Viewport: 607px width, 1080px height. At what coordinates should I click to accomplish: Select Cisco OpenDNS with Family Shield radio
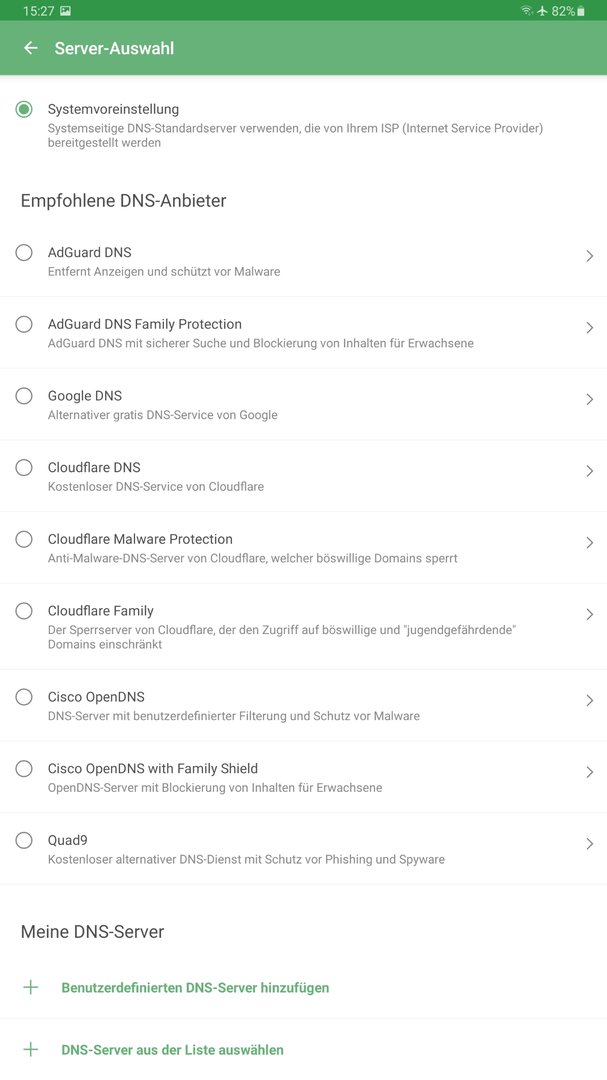tap(24, 768)
